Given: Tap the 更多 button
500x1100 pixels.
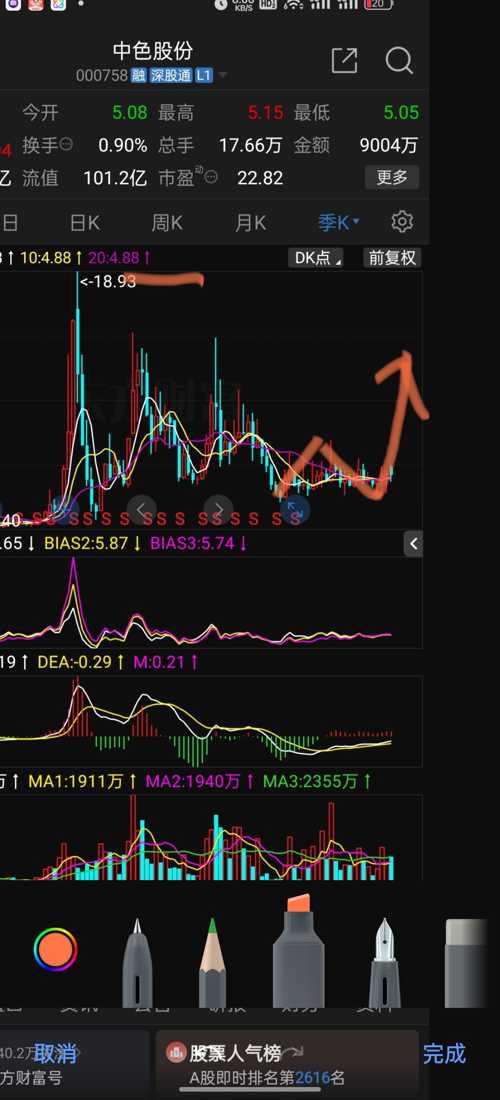Looking at the screenshot, I should (x=392, y=177).
